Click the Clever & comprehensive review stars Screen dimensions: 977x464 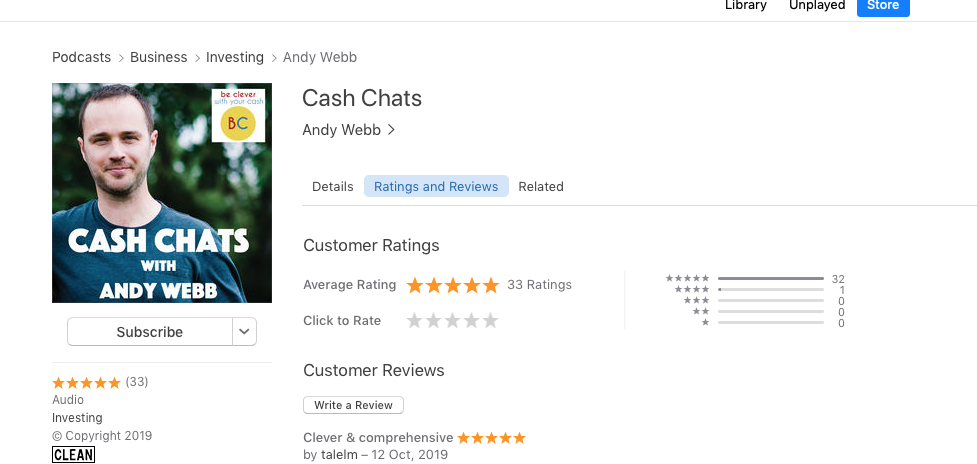[491, 438]
